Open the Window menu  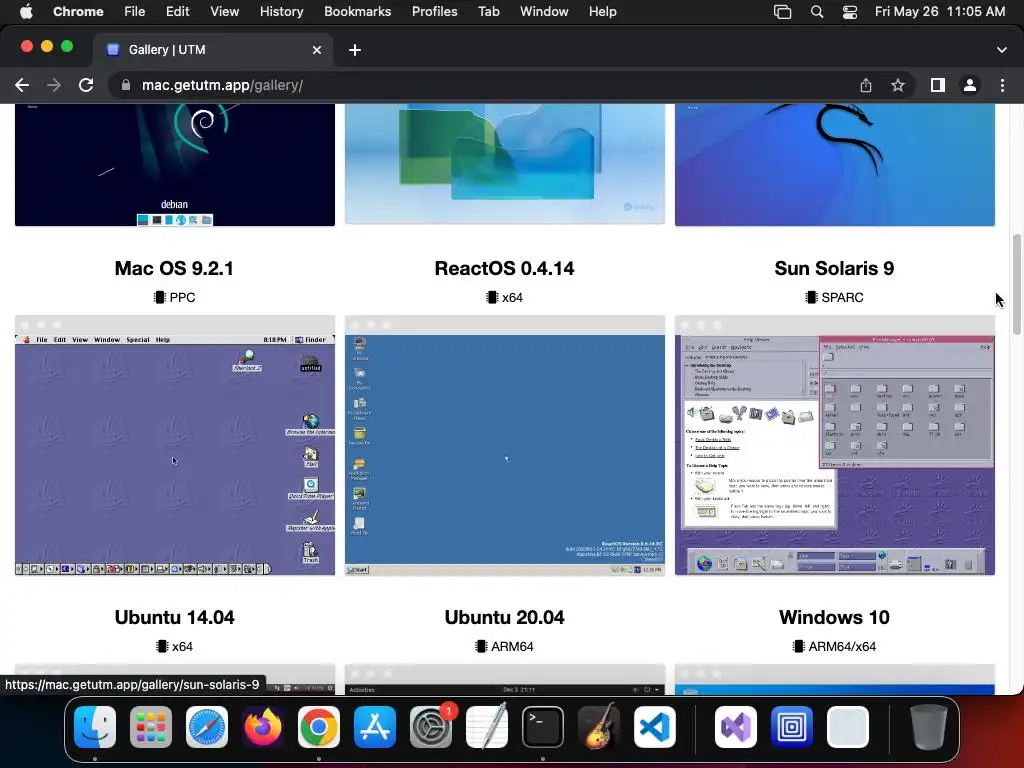[x=544, y=11]
